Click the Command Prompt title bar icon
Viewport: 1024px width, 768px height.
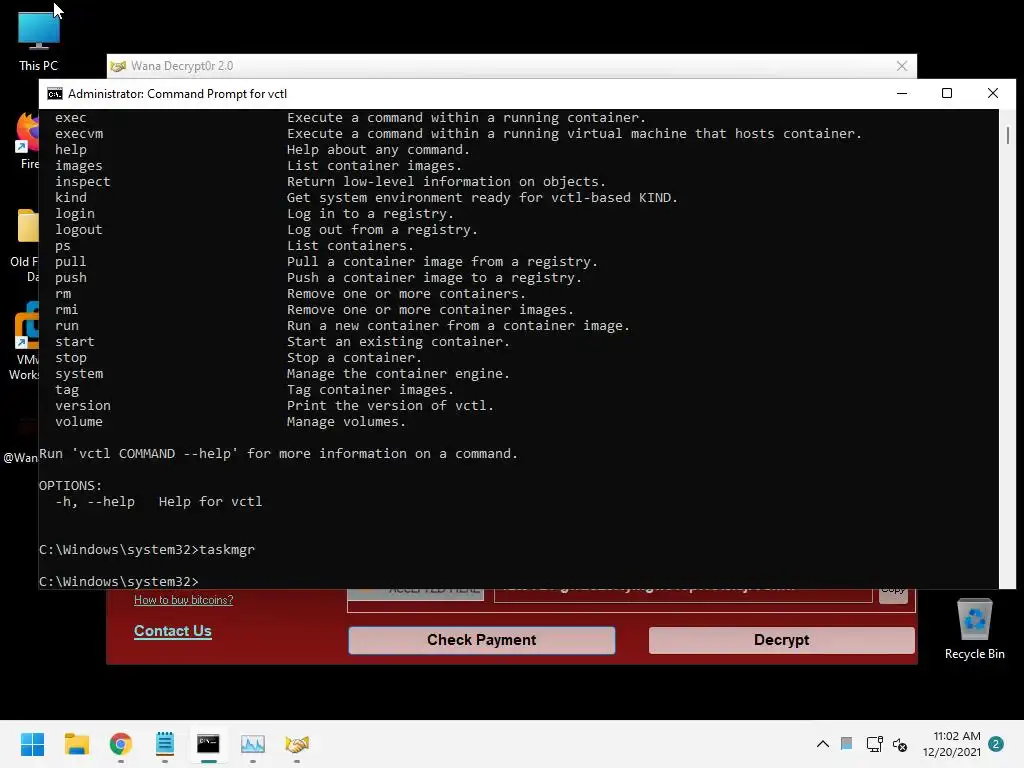pyautogui.click(x=55, y=94)
